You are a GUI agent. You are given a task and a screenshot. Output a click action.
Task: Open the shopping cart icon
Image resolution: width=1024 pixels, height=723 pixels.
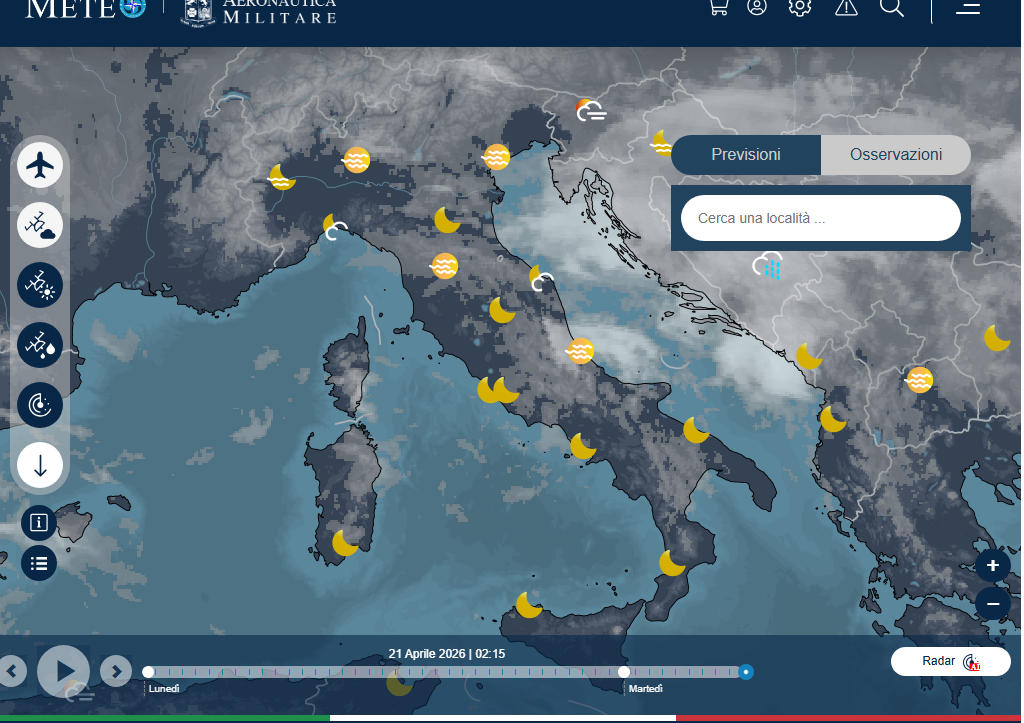click(x=717, y=8)
